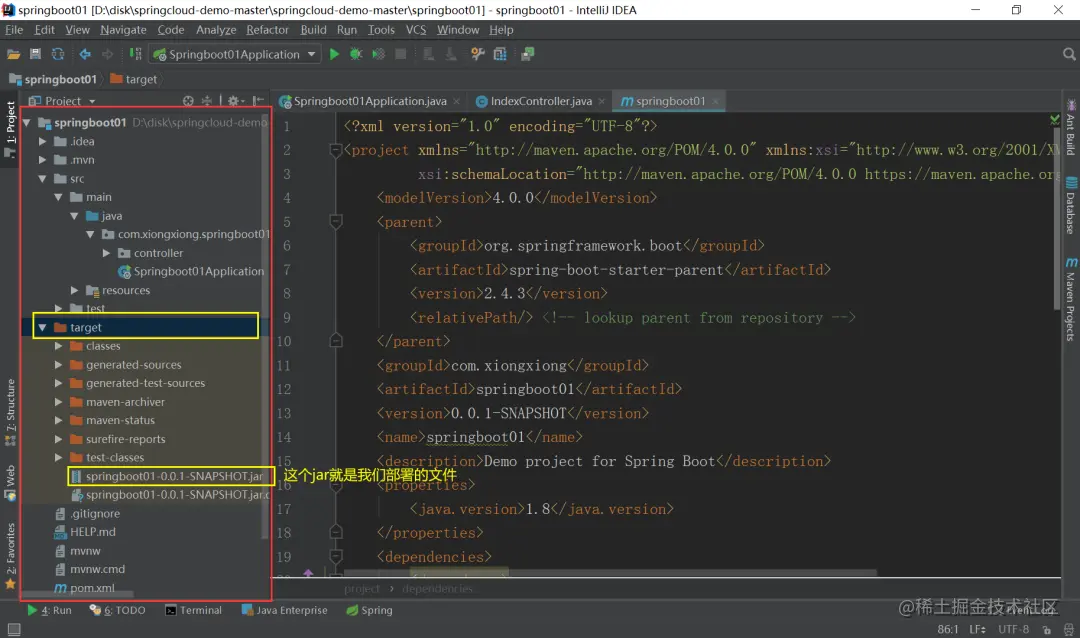Expand the classes folder
This screenshot has width=1080, height=638.
pyautogui.click(x=59, y=346)
